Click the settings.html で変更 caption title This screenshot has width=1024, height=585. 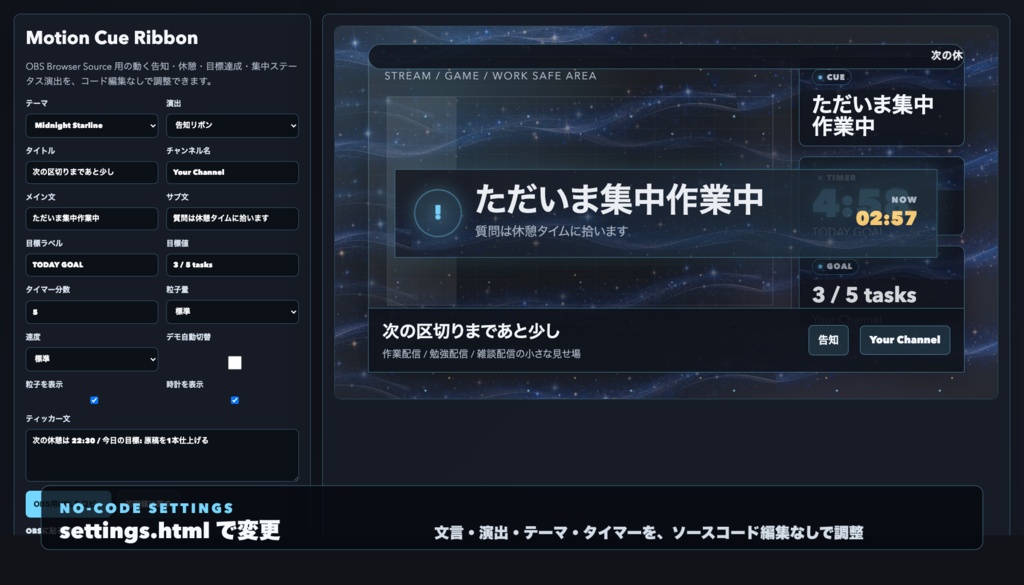pyautogui.click(x=170, y=530)
